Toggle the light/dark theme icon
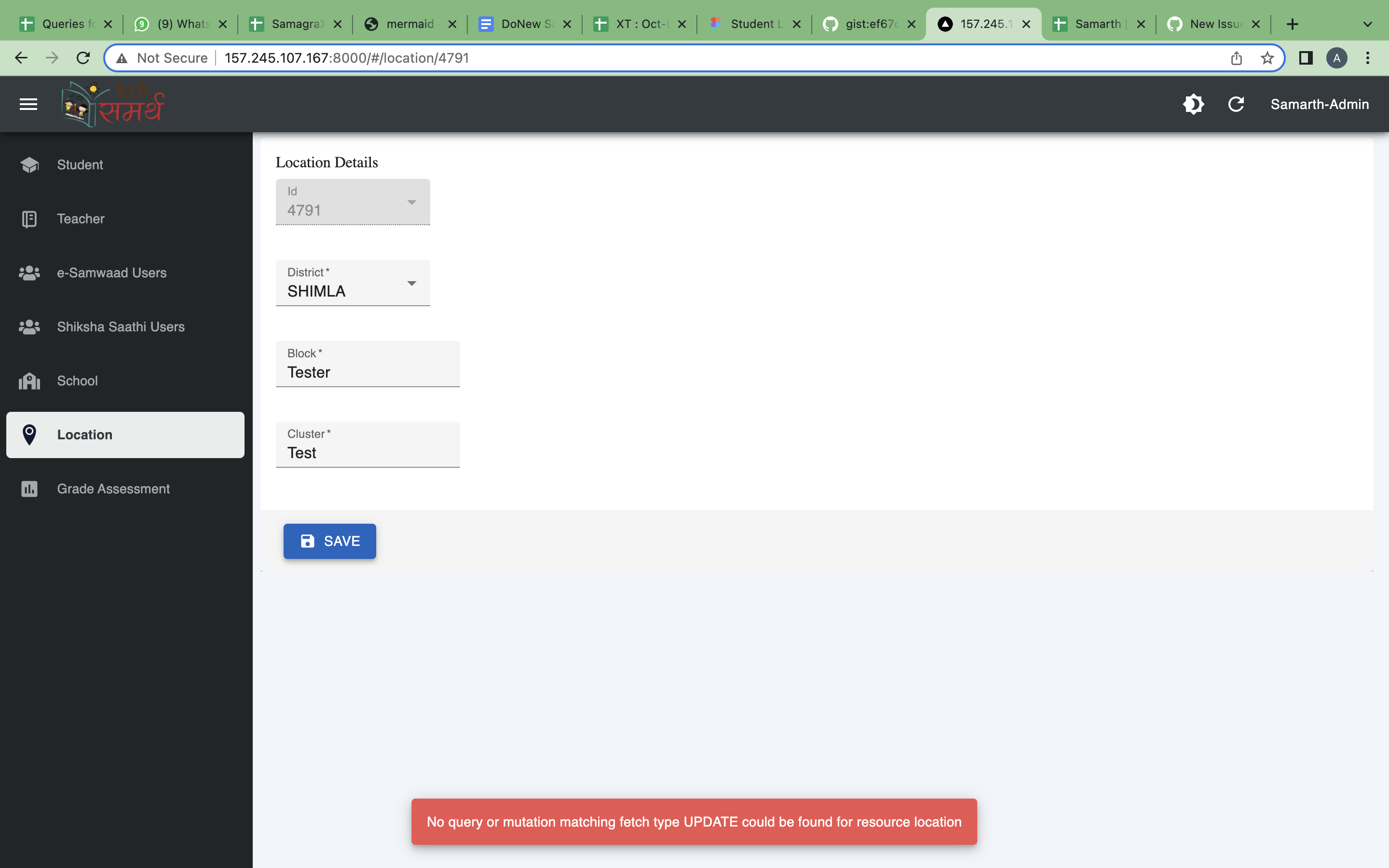Viewport: 1389px width, 868px height. 1193,105
